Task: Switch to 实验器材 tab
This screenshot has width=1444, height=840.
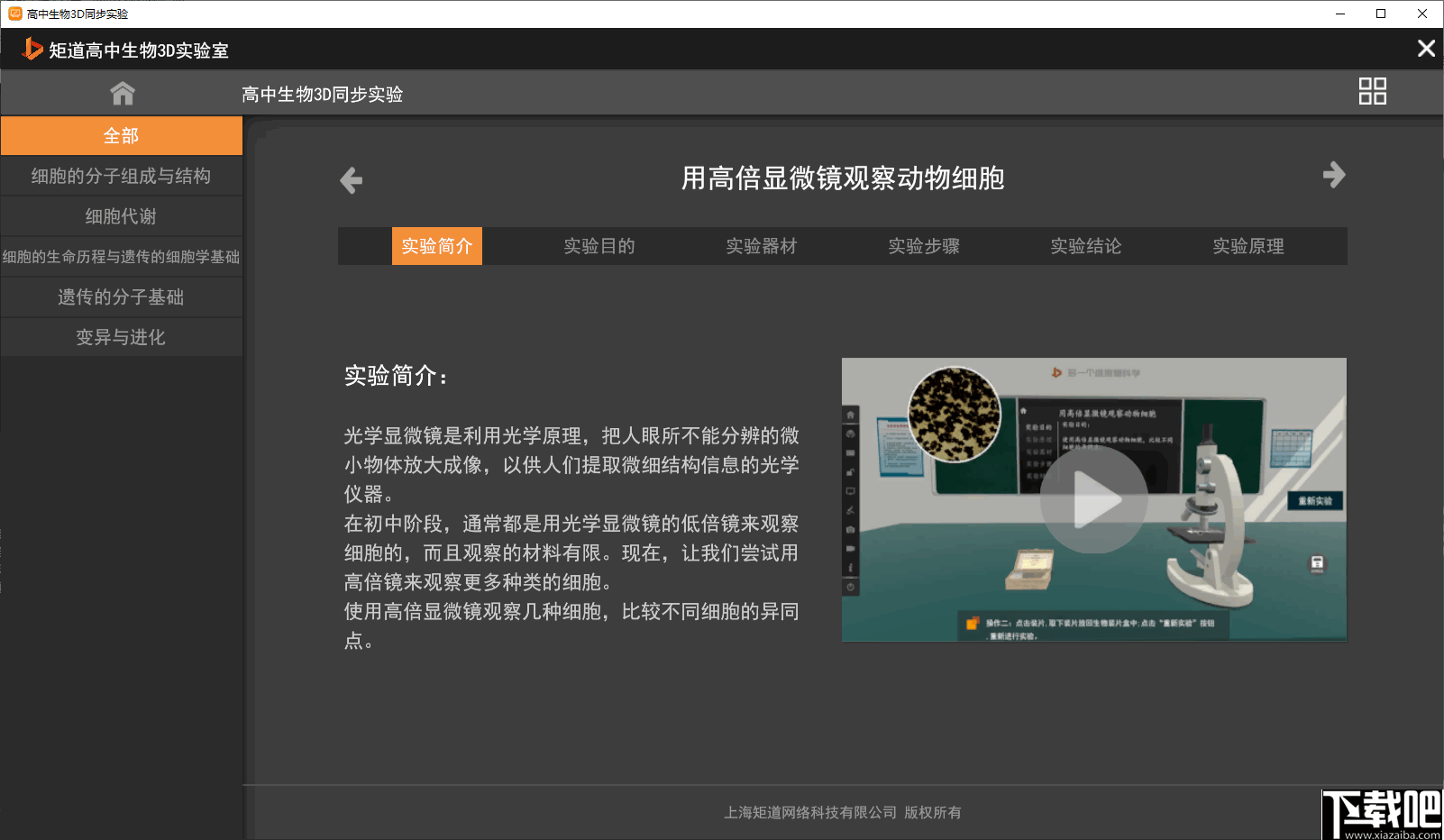Action: 762,246
